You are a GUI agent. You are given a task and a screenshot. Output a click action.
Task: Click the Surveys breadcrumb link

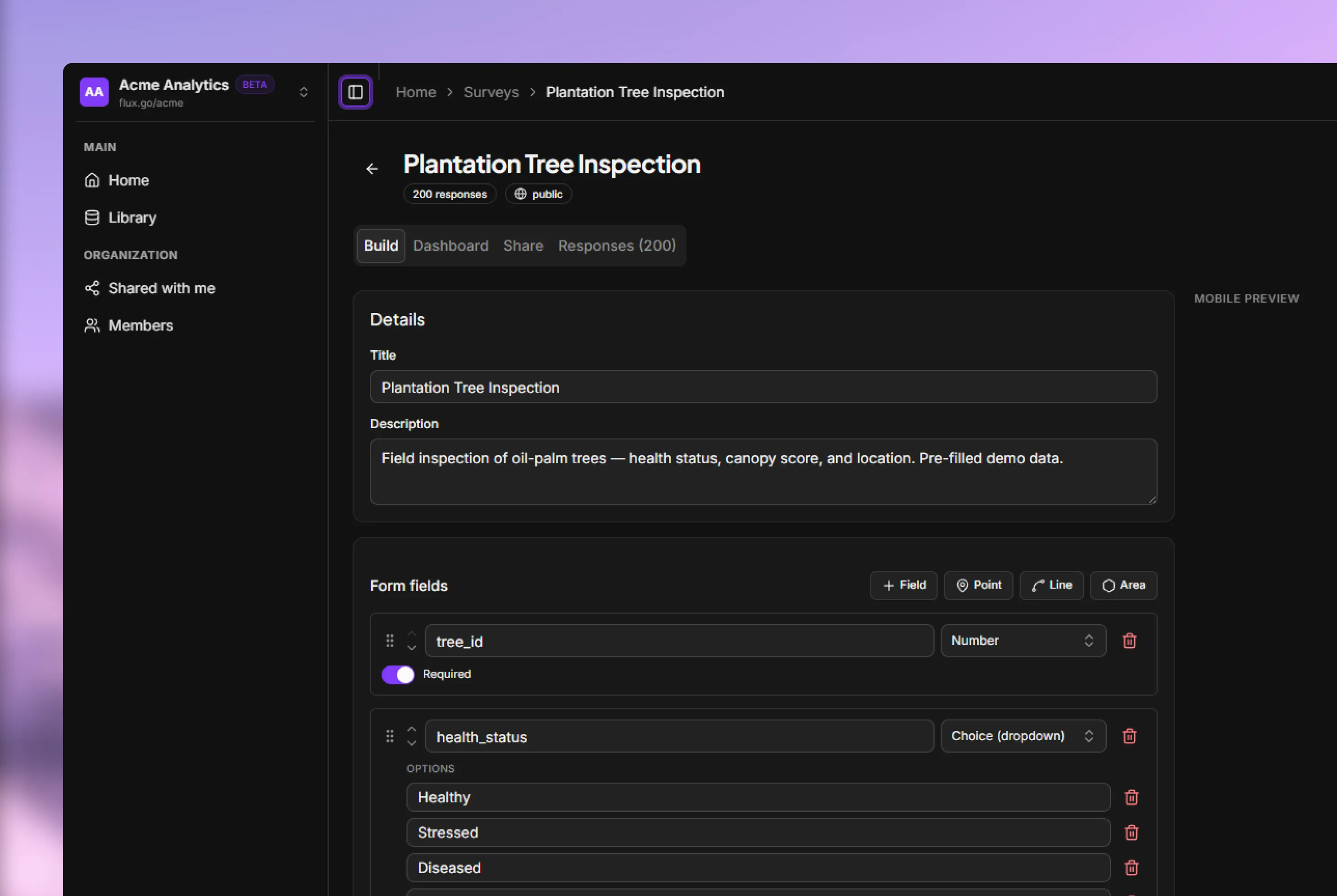click(491, 92)
